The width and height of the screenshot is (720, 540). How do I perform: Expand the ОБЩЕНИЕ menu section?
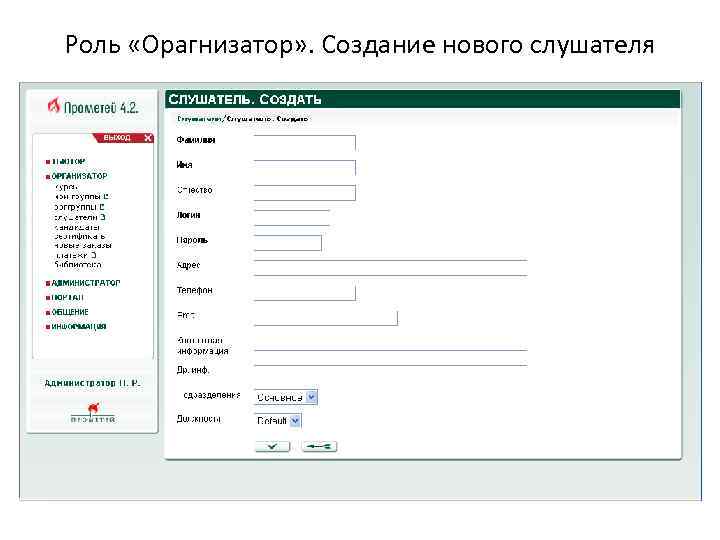pos(69,312)
